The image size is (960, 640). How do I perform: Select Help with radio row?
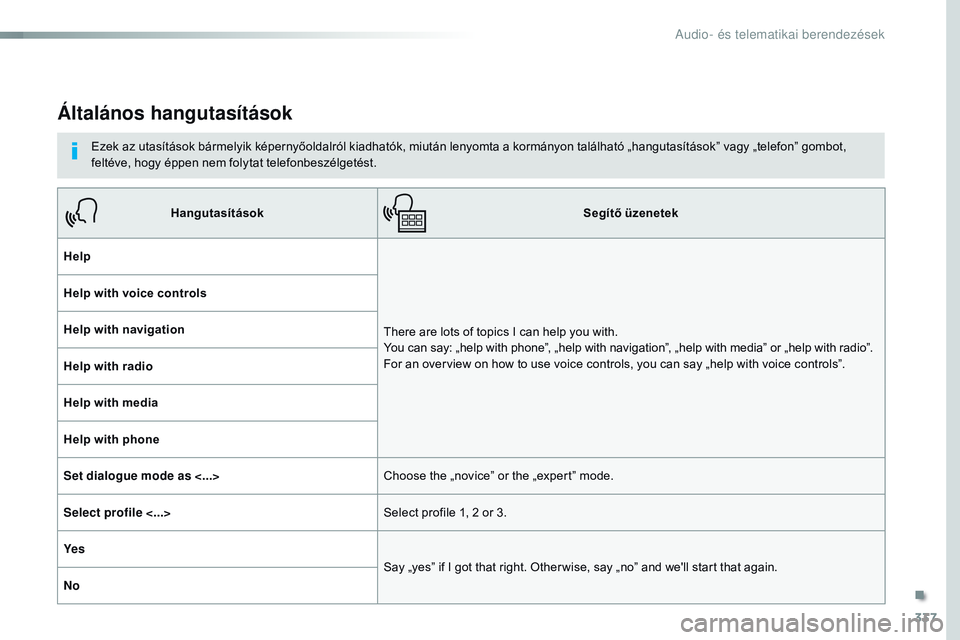217,366
